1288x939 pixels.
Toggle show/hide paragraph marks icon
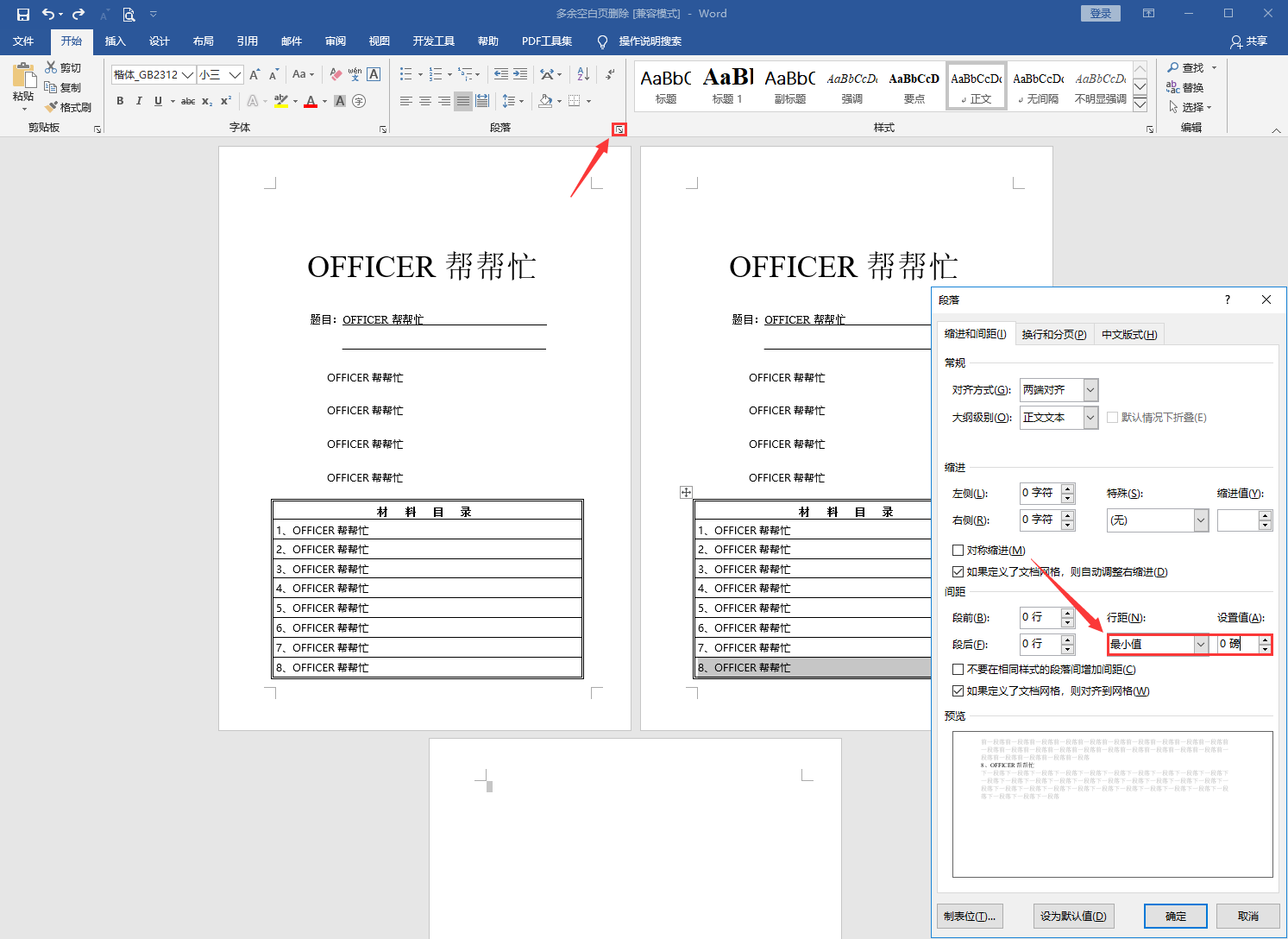[x=609, y=74]
